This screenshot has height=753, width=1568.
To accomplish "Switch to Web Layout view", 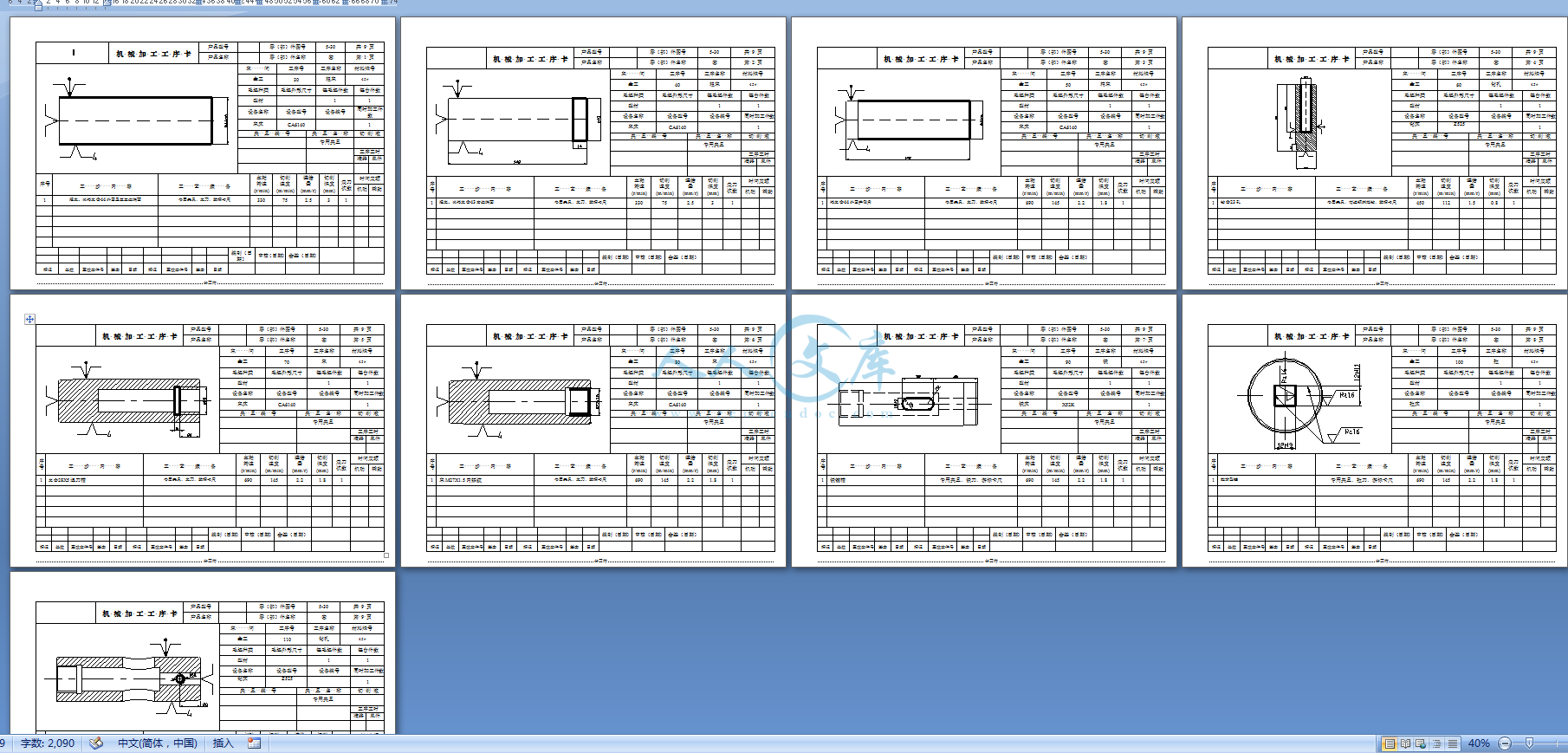I will 1422,743.
